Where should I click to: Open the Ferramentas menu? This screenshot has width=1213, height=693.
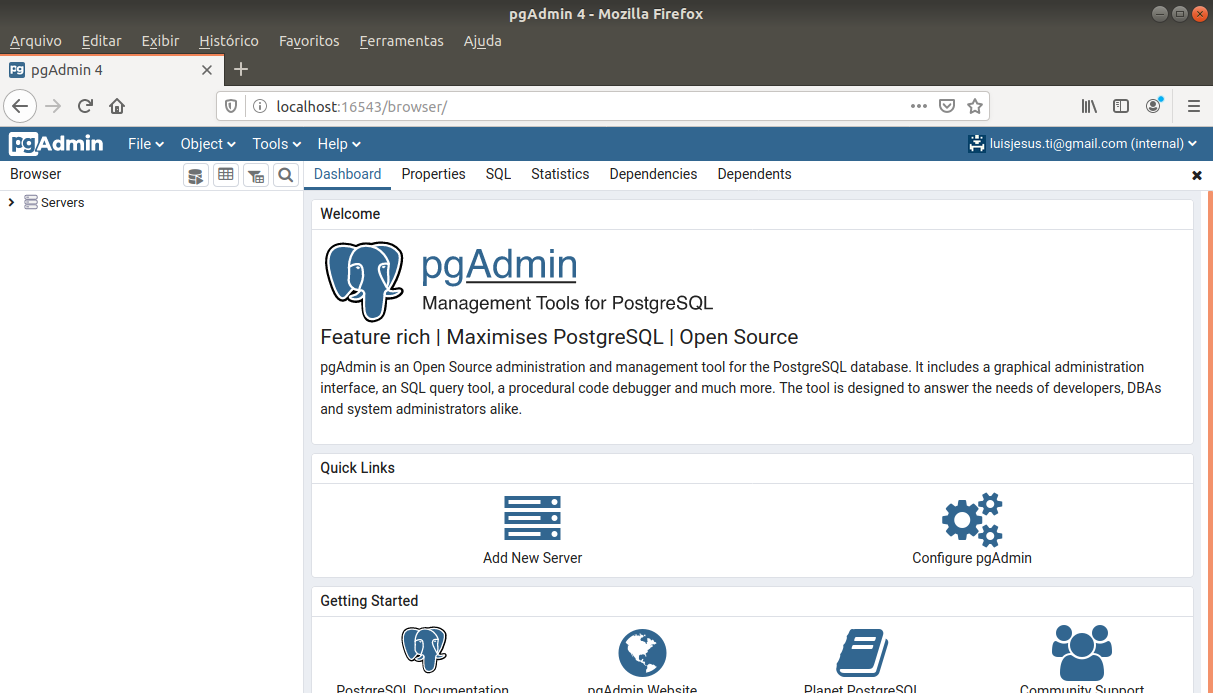[401, 41]
